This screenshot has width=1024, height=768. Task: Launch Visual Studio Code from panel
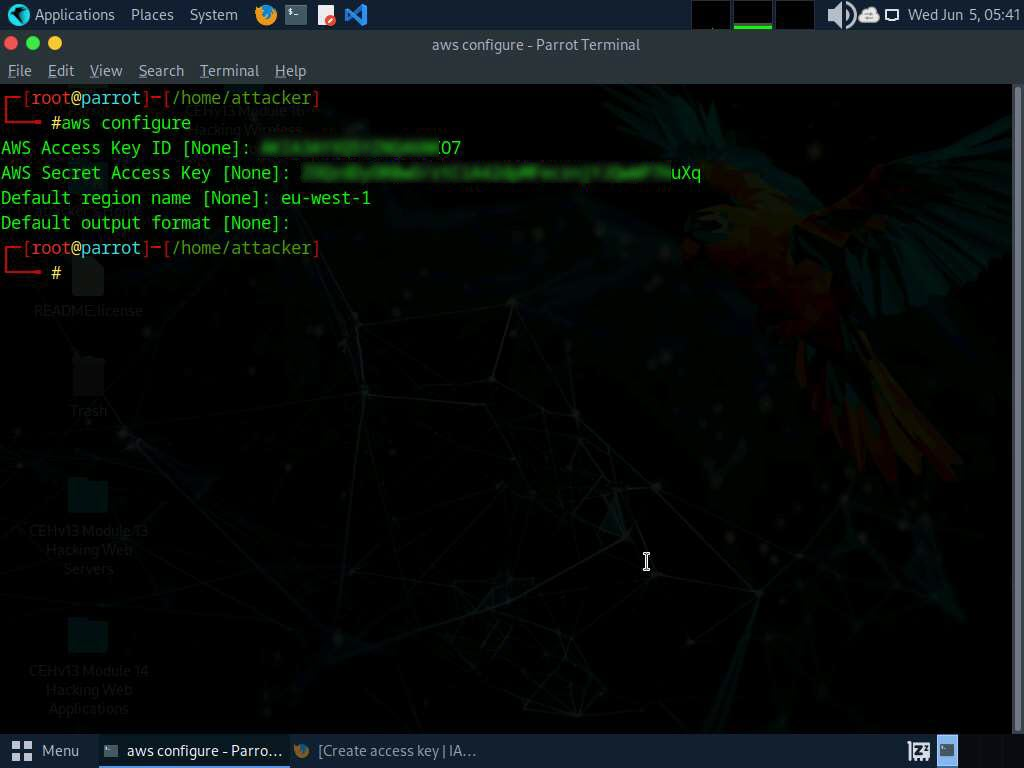pyautogui.click(x=355, y=15)
